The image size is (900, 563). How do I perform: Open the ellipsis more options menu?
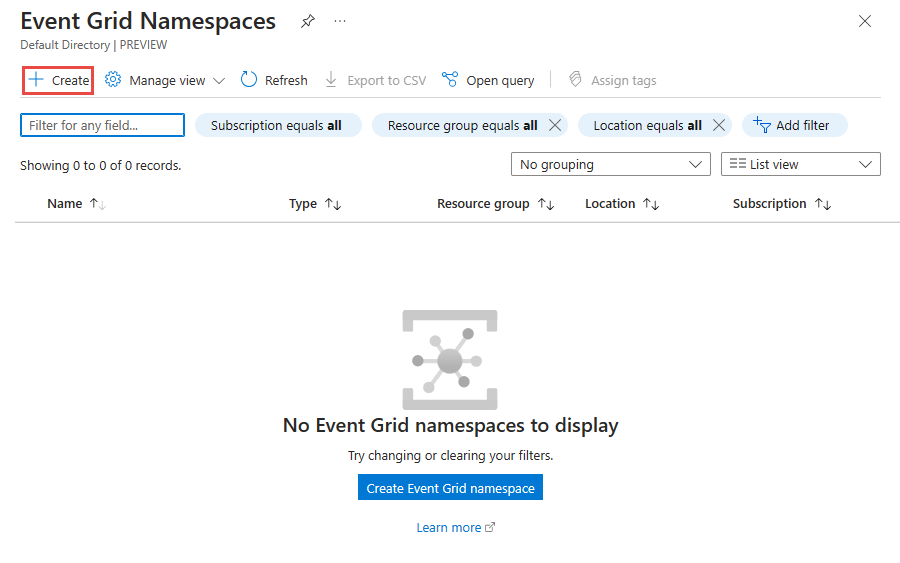coord(340,21)
